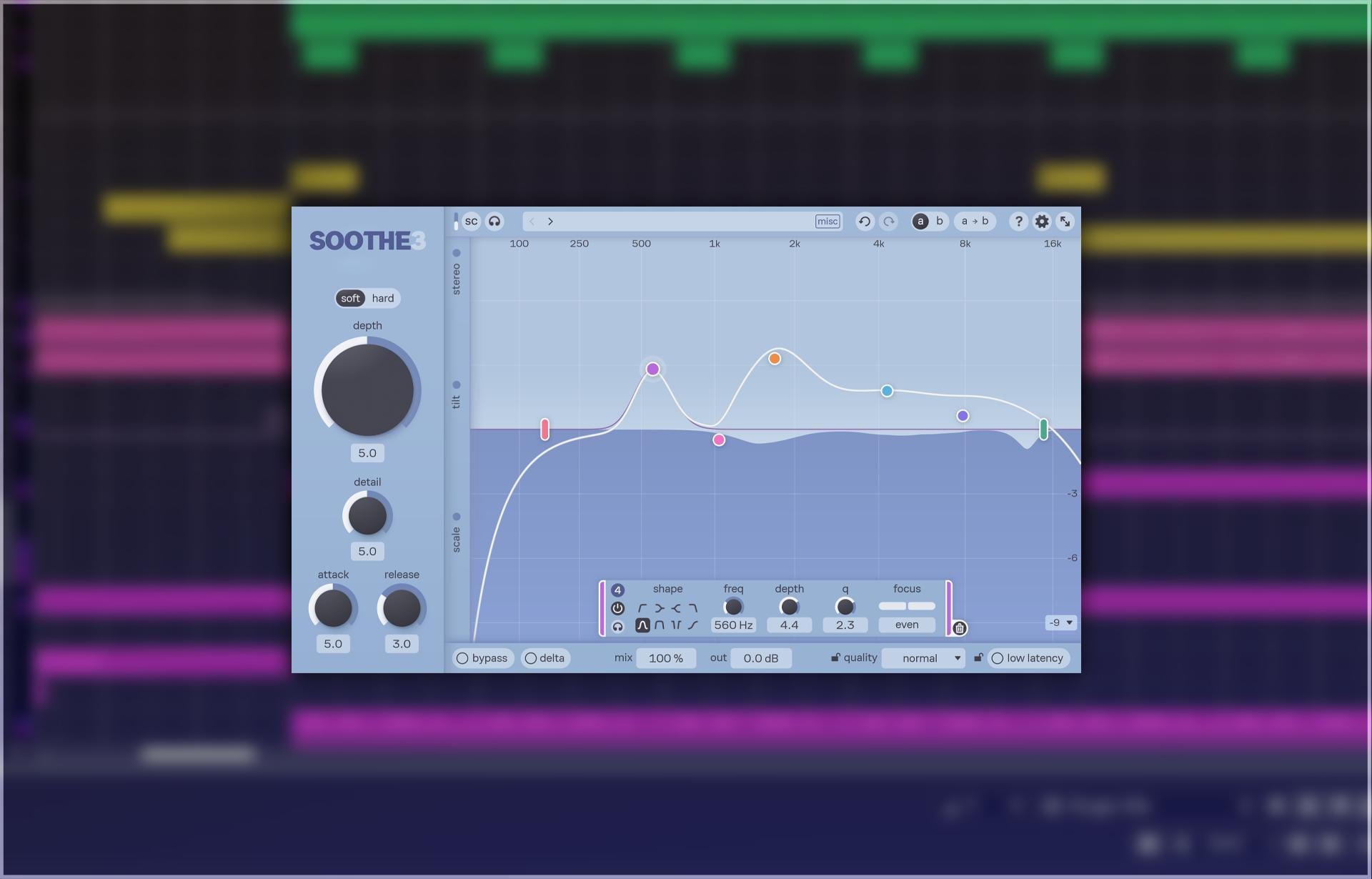The image size is (1372, 879).
Task: Click the left focus bar segment
Action: click(x=893, y=606)
